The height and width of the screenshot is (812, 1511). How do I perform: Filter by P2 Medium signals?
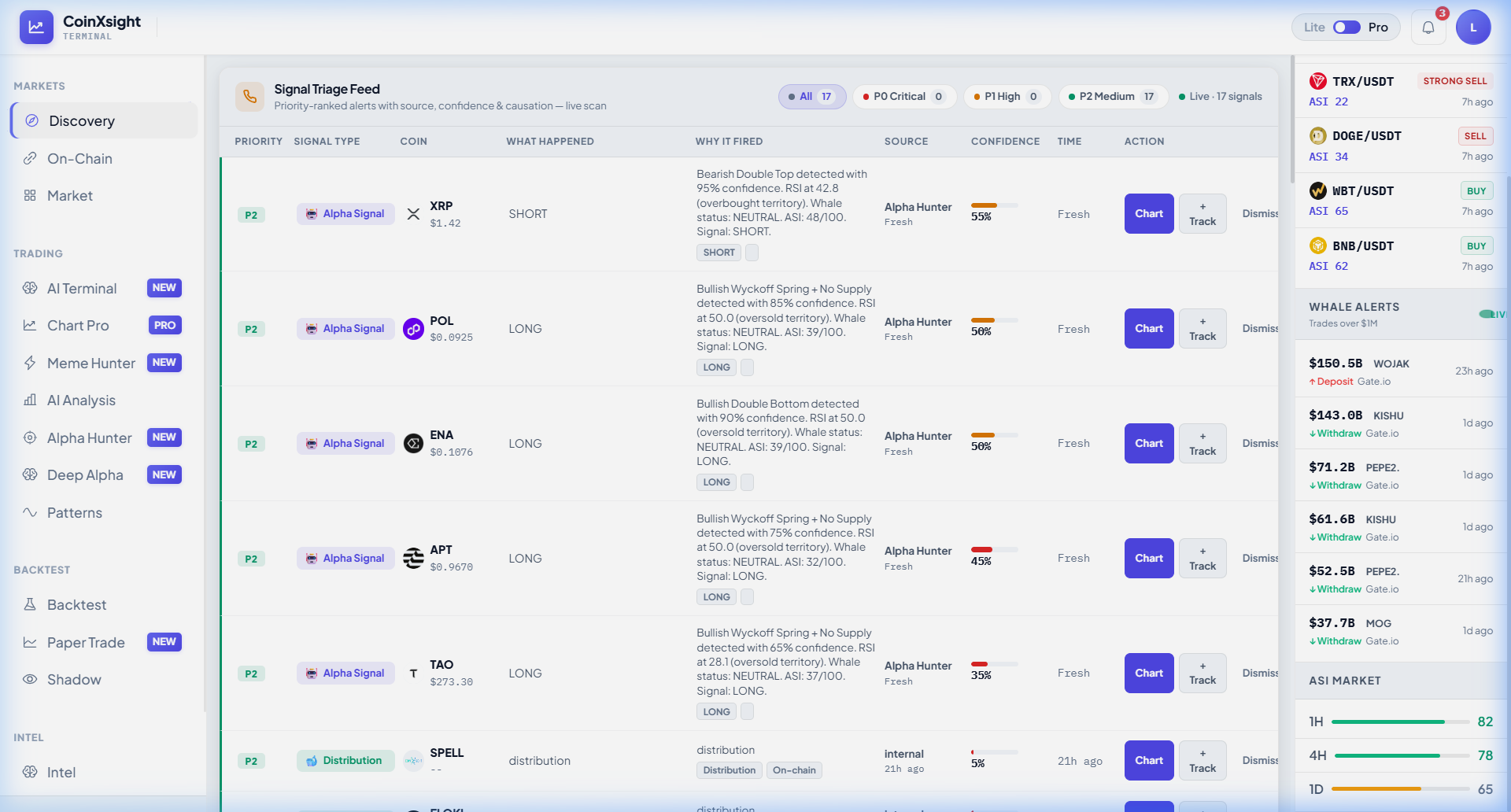tap(1113, 97)
